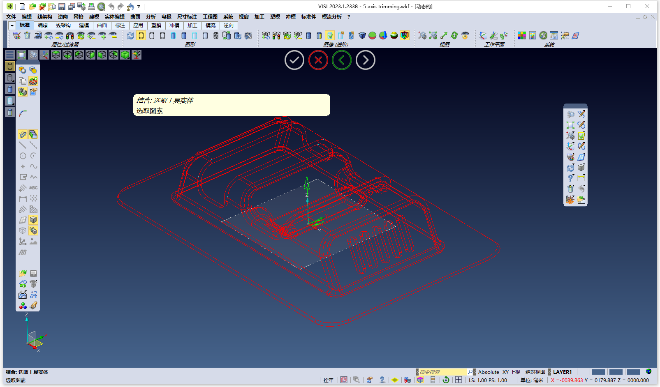Go back using the green left-arrow circle

341,60
